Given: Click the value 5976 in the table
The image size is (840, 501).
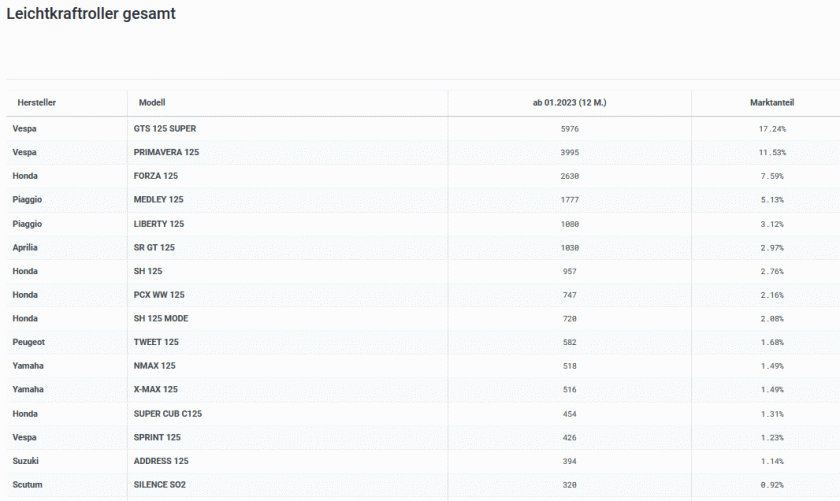Looking at the screenshot, I should [x=569, y=129].
